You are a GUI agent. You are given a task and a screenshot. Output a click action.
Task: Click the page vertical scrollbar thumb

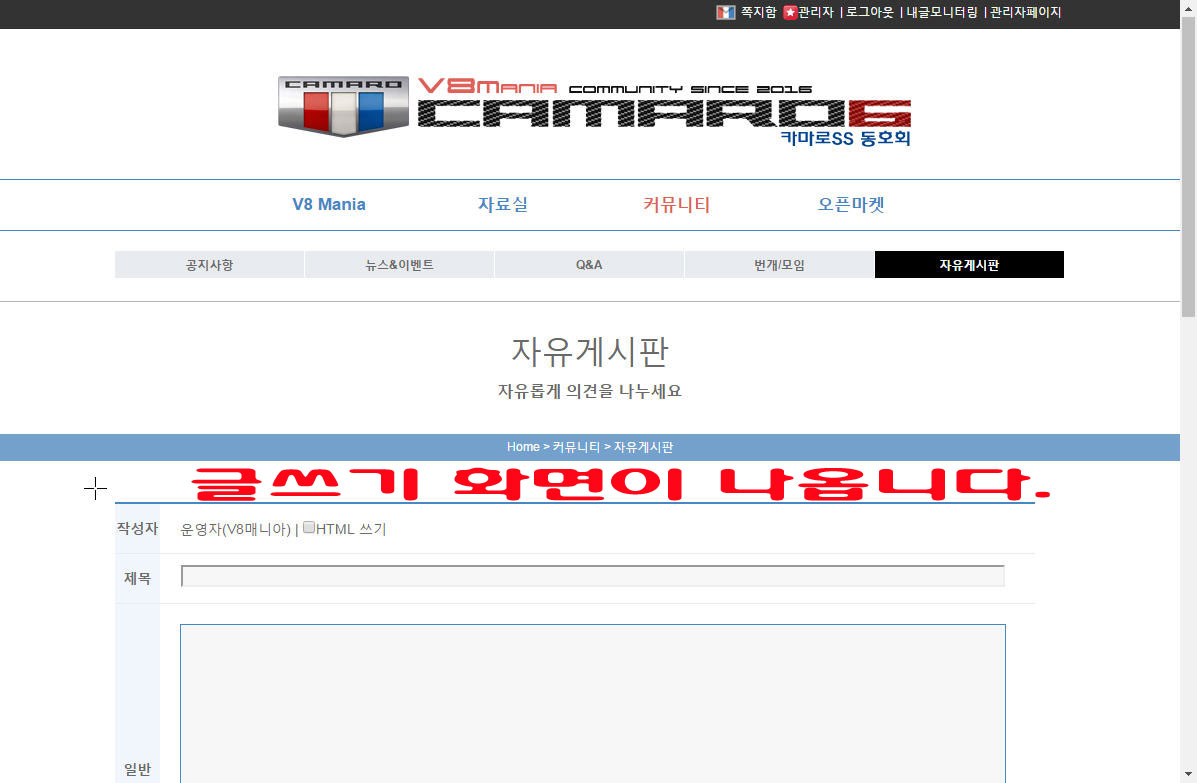(x=1189, y=166)
